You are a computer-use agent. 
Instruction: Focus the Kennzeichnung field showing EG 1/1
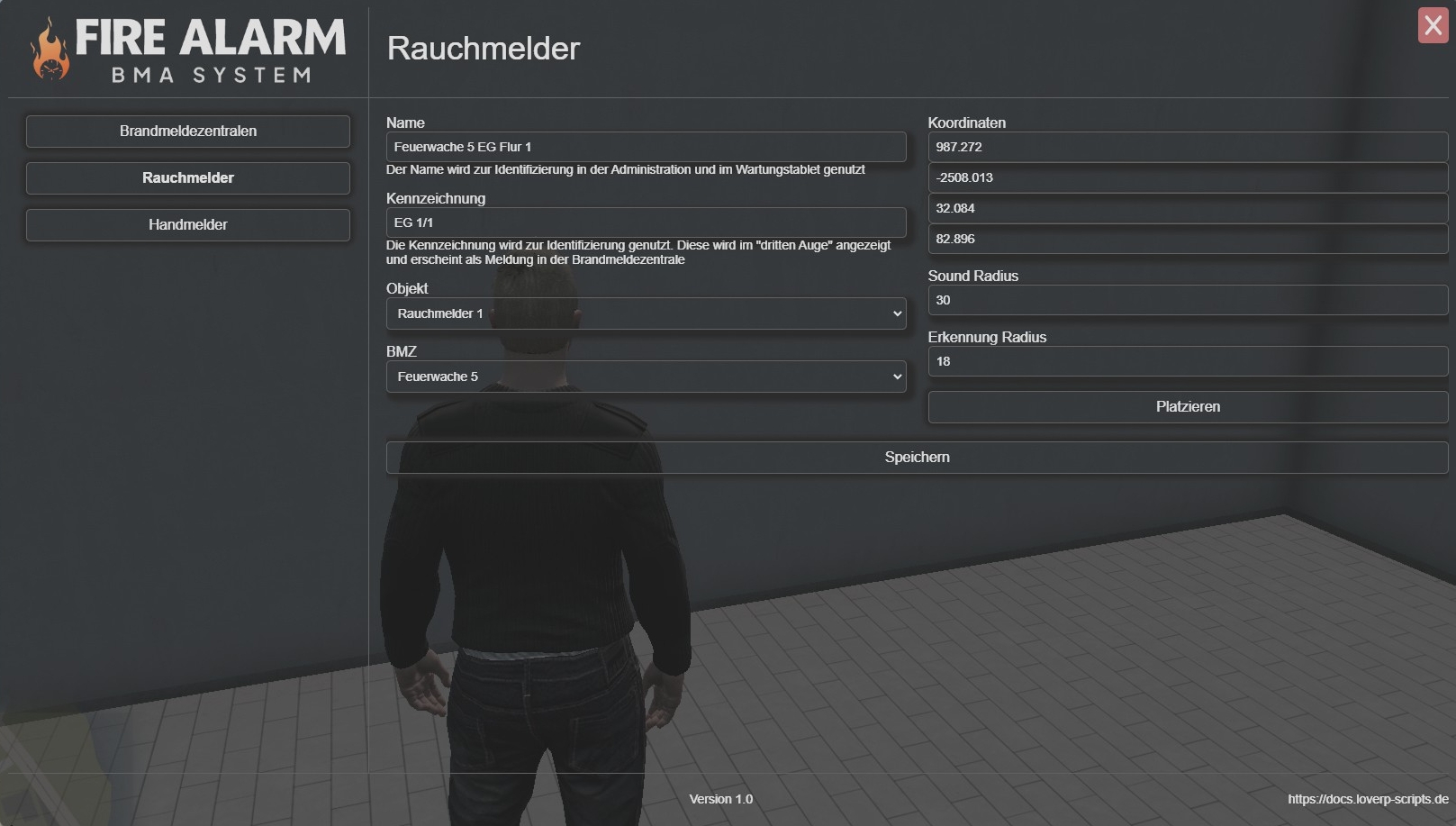646,222
